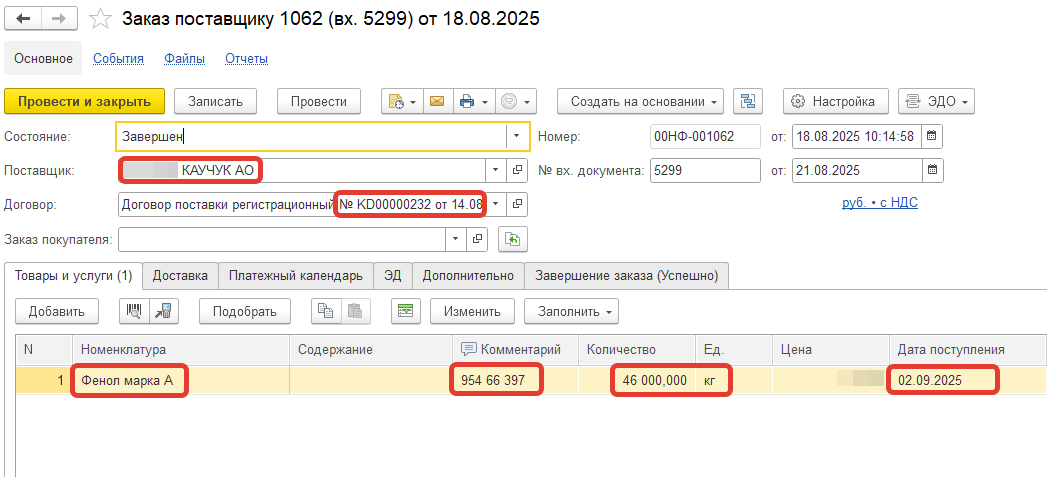Viewport: 1047px width, 477px height.
Task: Add document to favorites with star icon
Action: 100,19
